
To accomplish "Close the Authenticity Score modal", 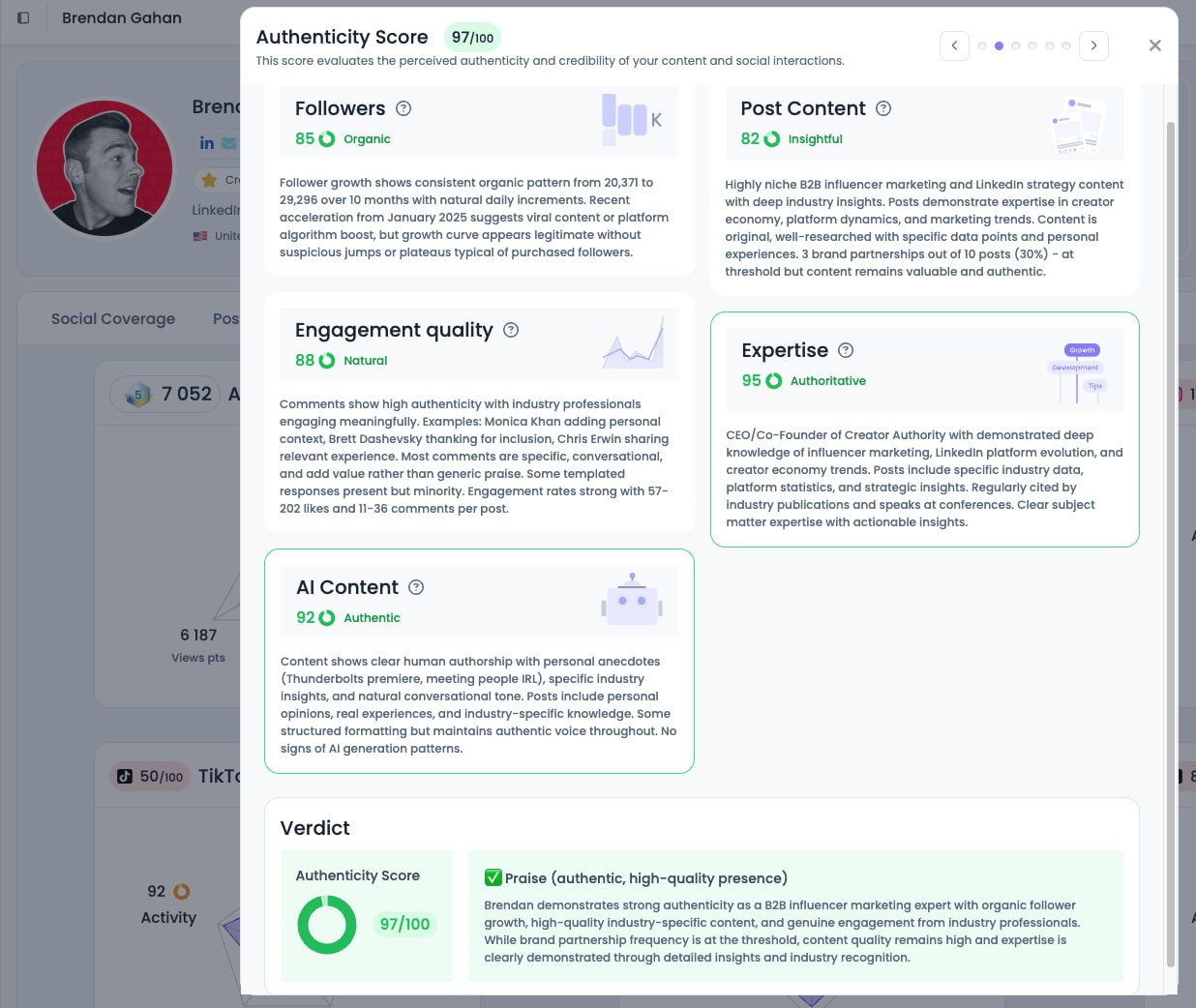I will (1154, 44).
